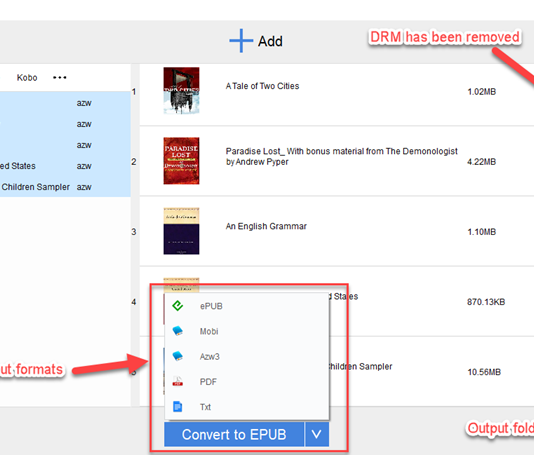This screenshot has width=534, height=455.
Task: Click the Convert to EPUB button
Action: tap(234, 434)
